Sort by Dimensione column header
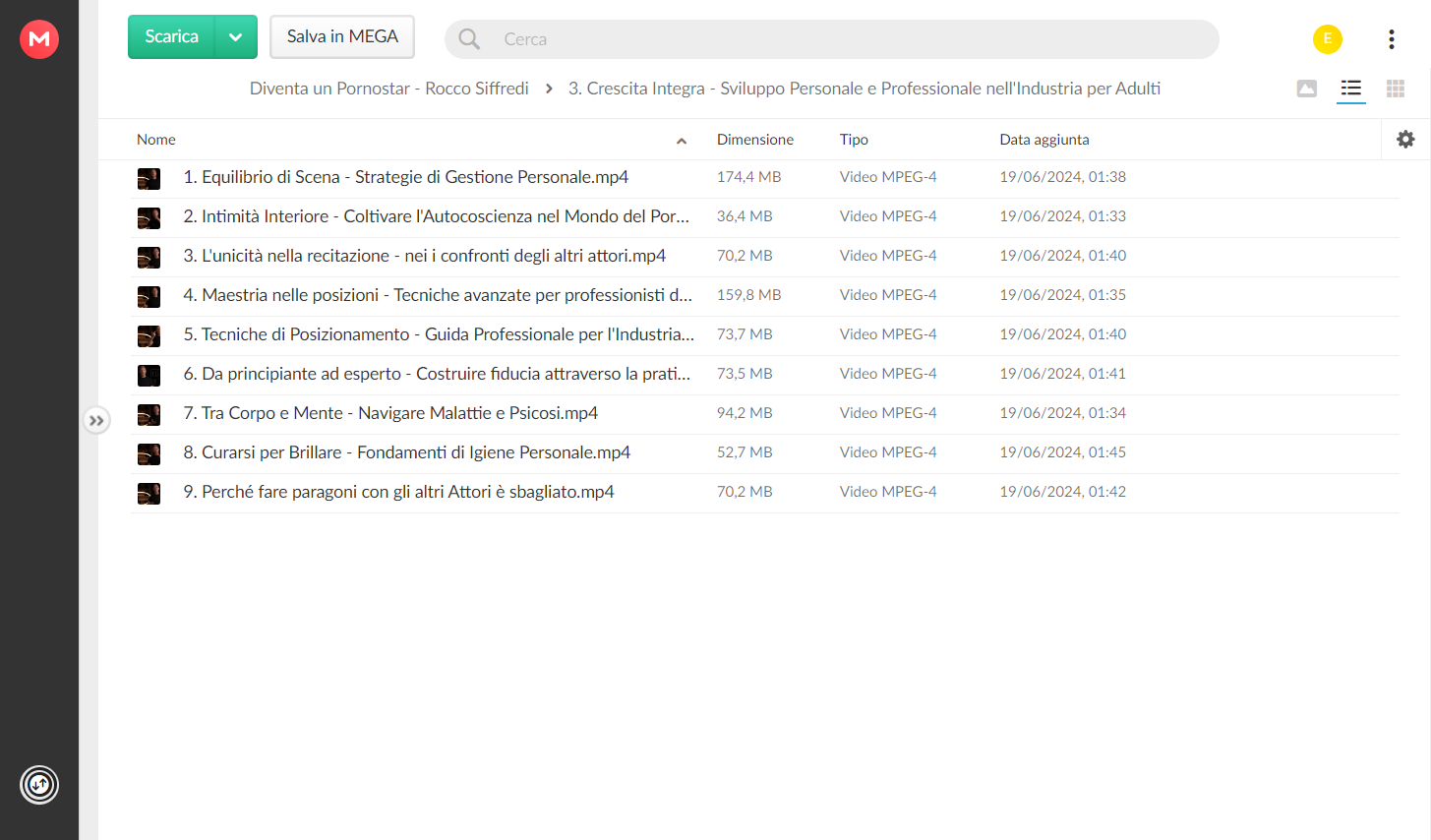The height and width of the screenshot is (840, 1431). [x=755, y=140]
